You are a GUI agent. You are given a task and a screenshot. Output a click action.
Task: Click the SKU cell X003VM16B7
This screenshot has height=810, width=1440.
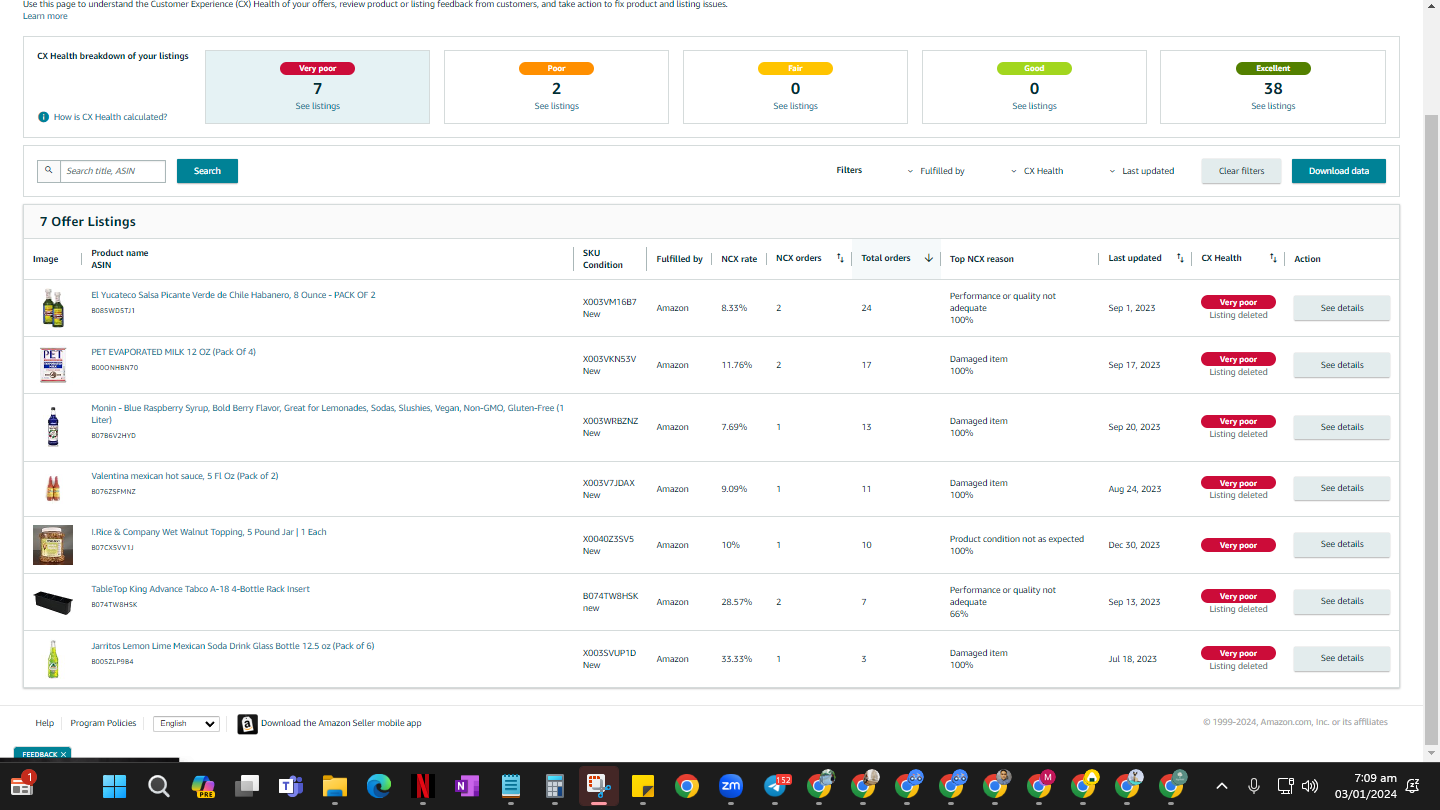[x=610, y=302]
